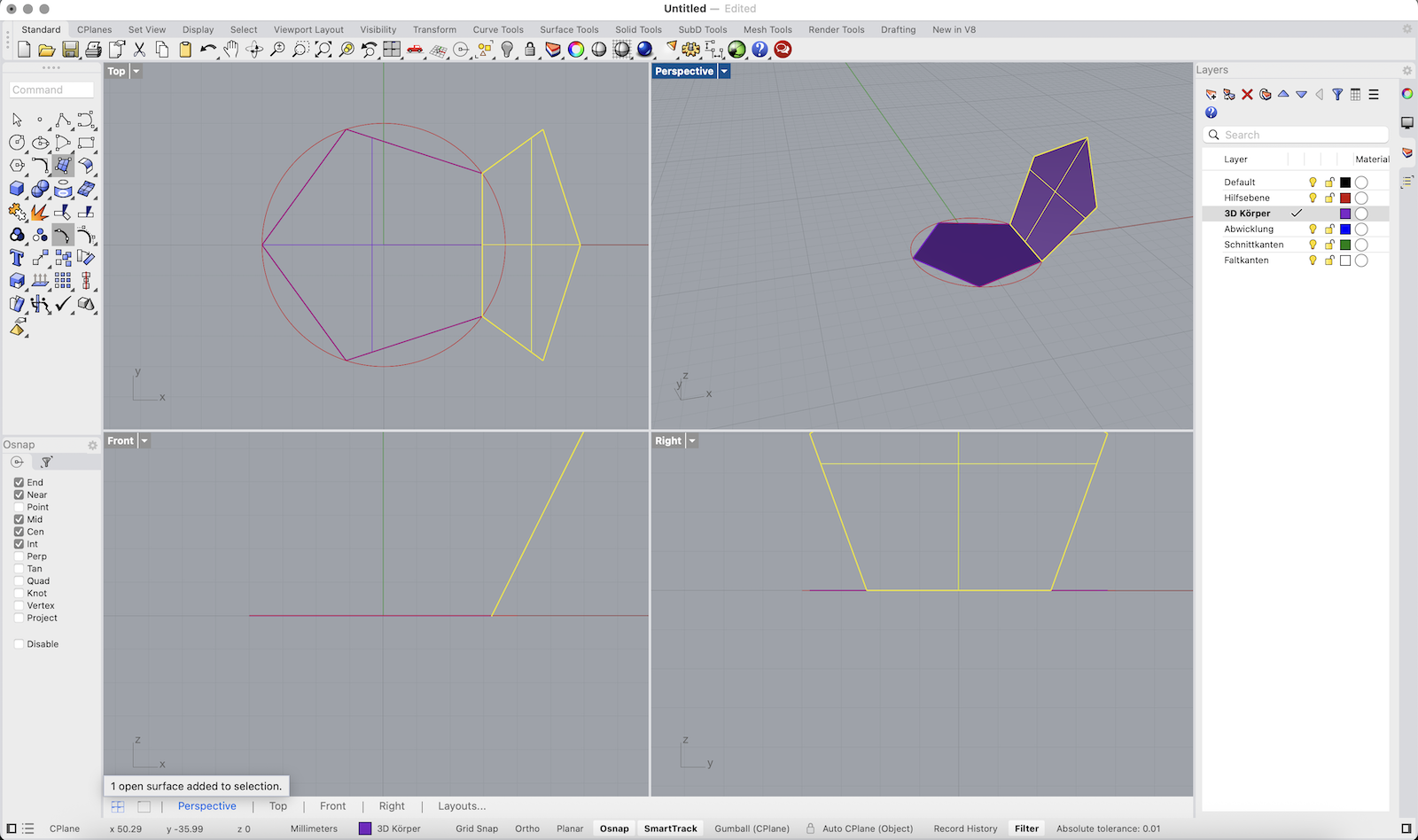
Task: Open the color wheel icon in the top toolbar
Action: pyautogui.click(x=576, y=50)
